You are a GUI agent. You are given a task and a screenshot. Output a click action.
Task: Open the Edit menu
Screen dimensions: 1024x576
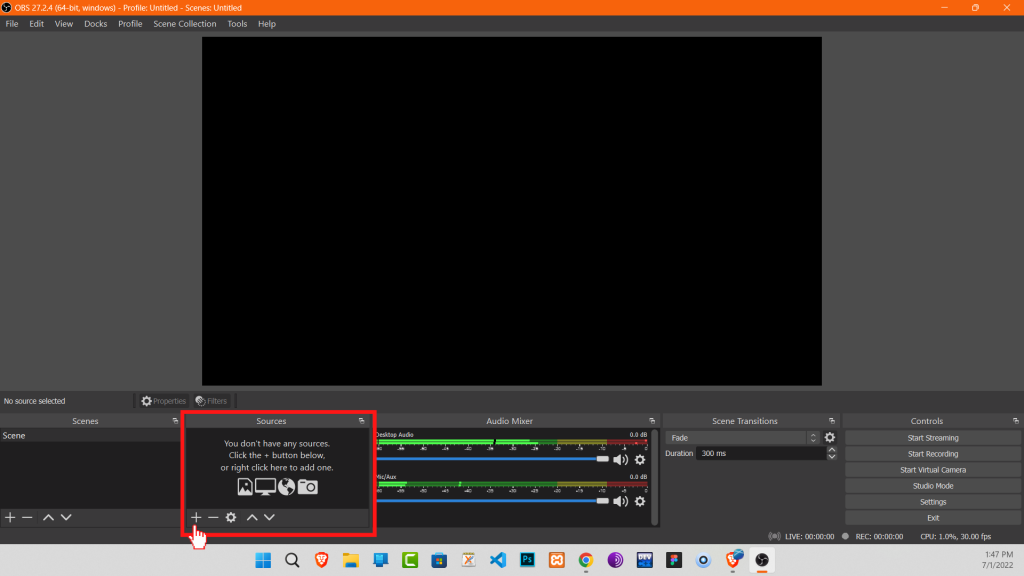coord(37,24)
